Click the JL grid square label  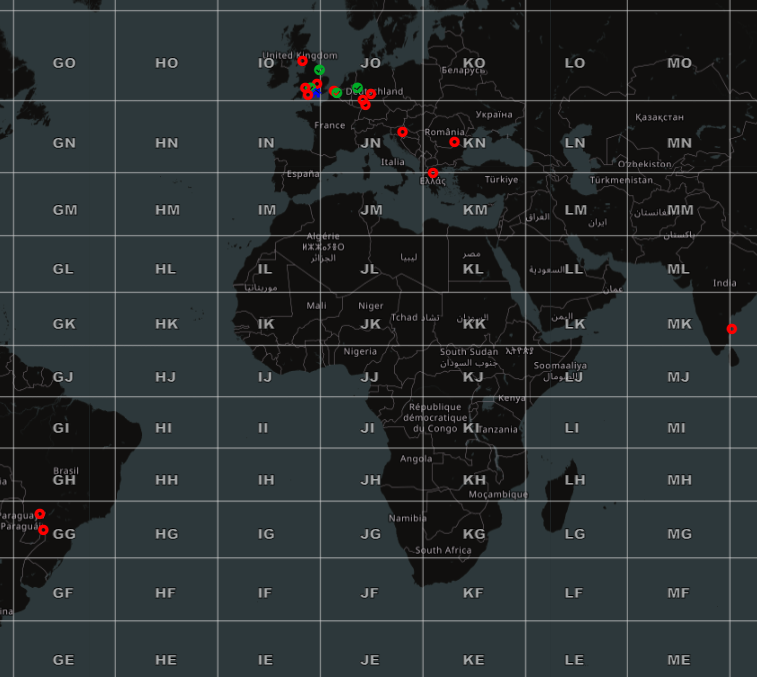pos(369,269)
